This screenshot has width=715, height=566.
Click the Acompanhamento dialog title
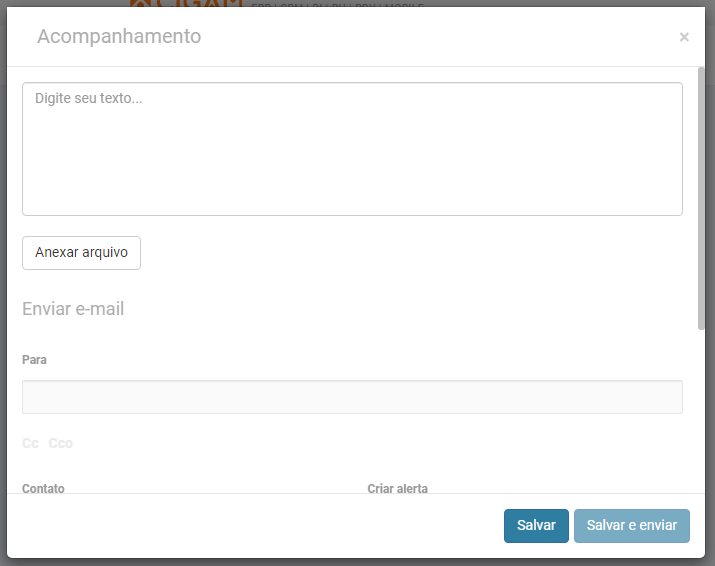pos(119,37)
